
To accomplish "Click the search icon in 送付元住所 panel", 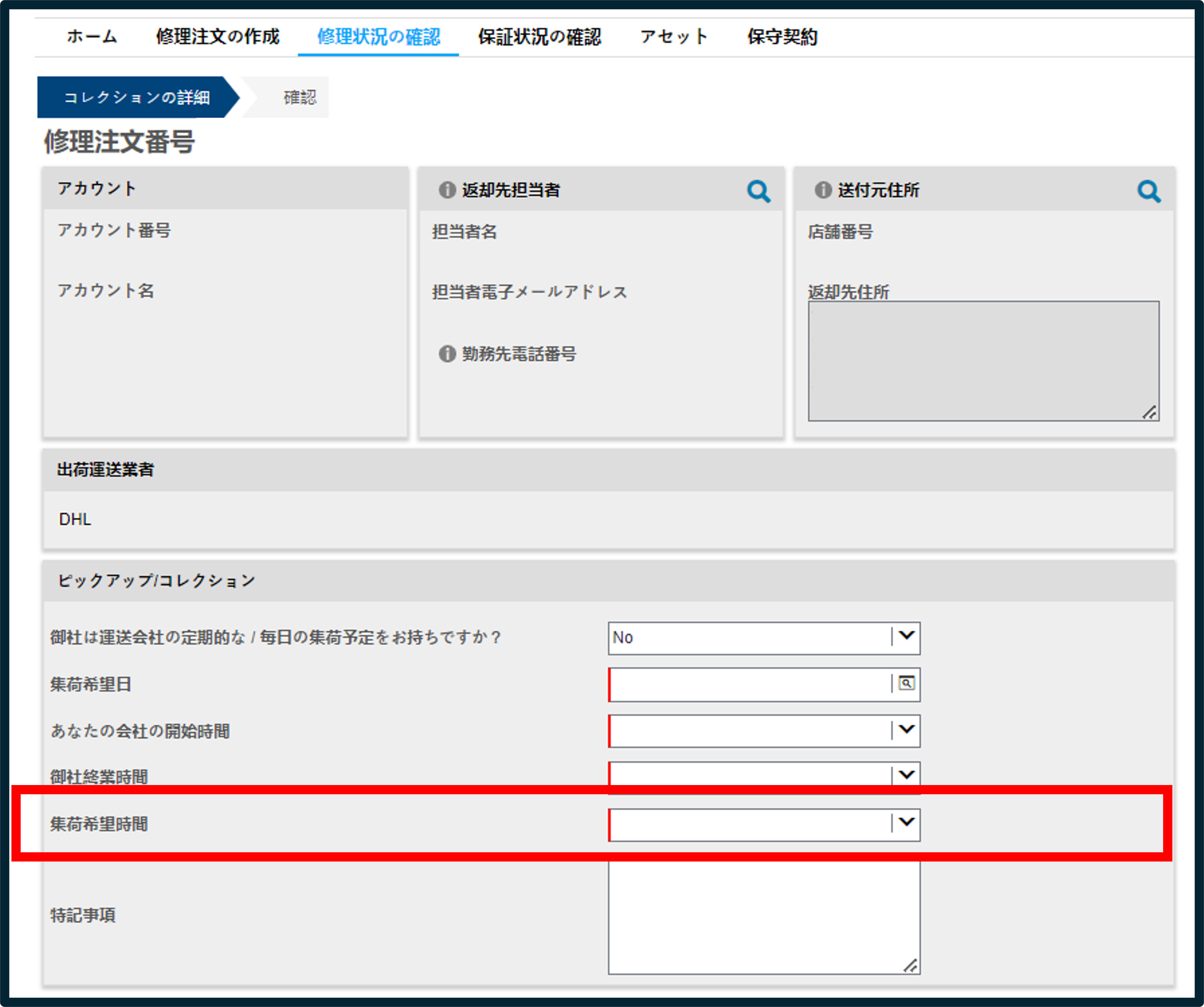I will 1149,191.
